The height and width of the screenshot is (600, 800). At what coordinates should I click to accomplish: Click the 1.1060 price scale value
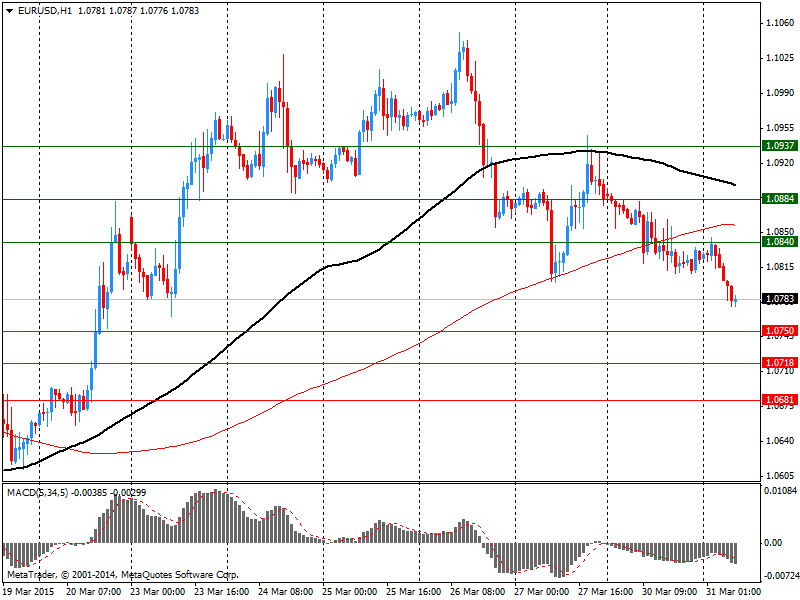780,22
